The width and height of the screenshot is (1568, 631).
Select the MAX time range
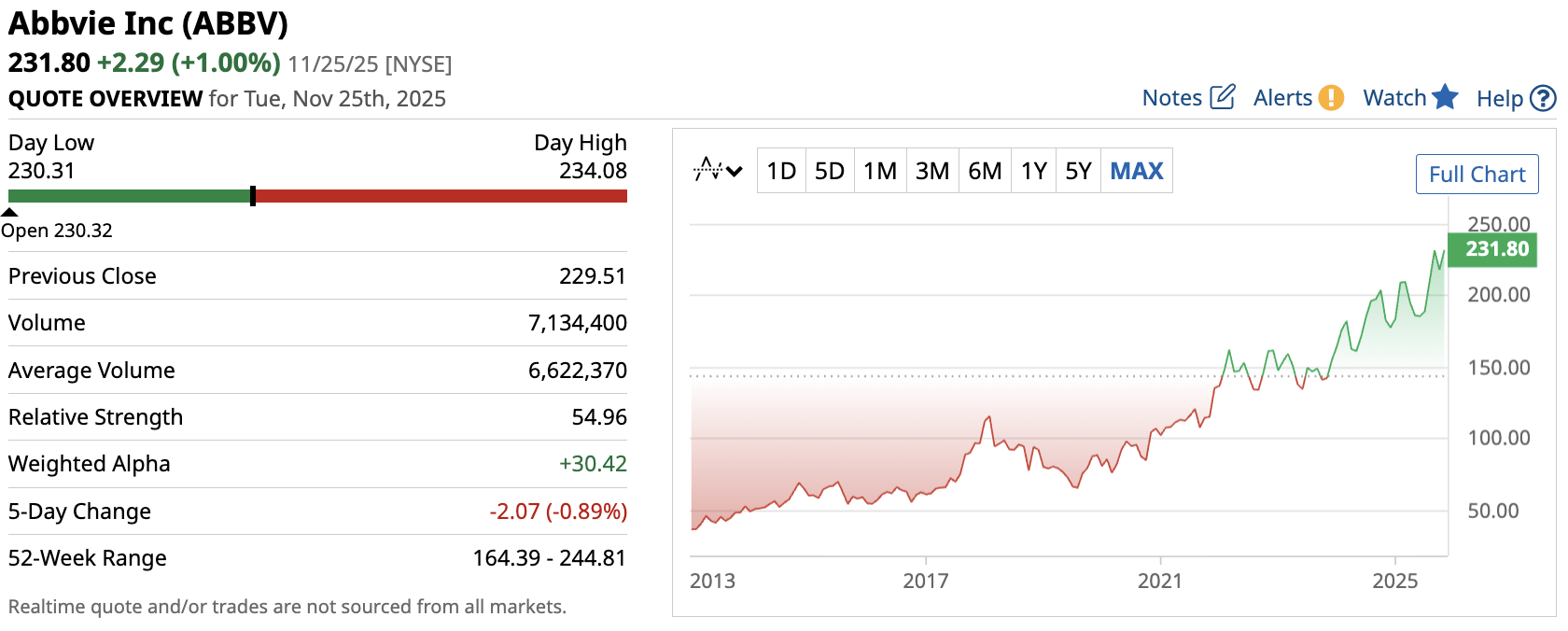tap(1137, 171)
